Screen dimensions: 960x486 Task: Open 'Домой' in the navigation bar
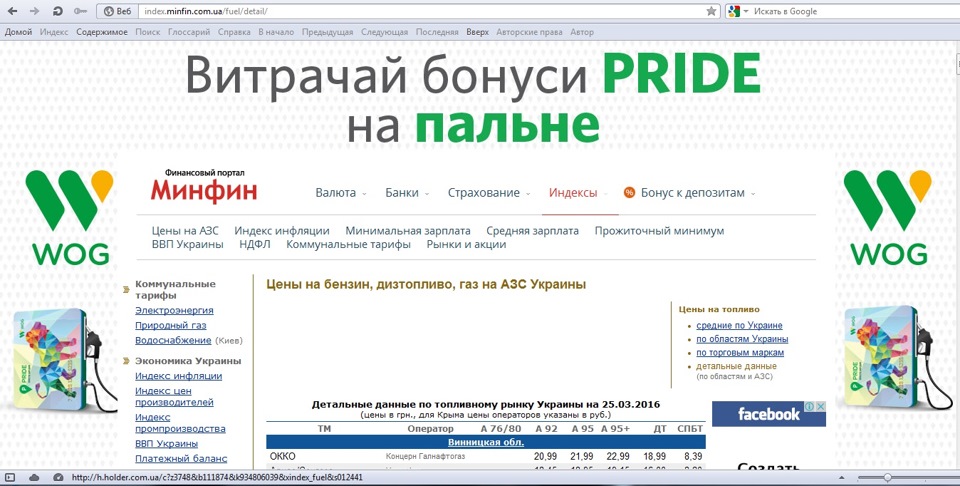coord(18,32)
